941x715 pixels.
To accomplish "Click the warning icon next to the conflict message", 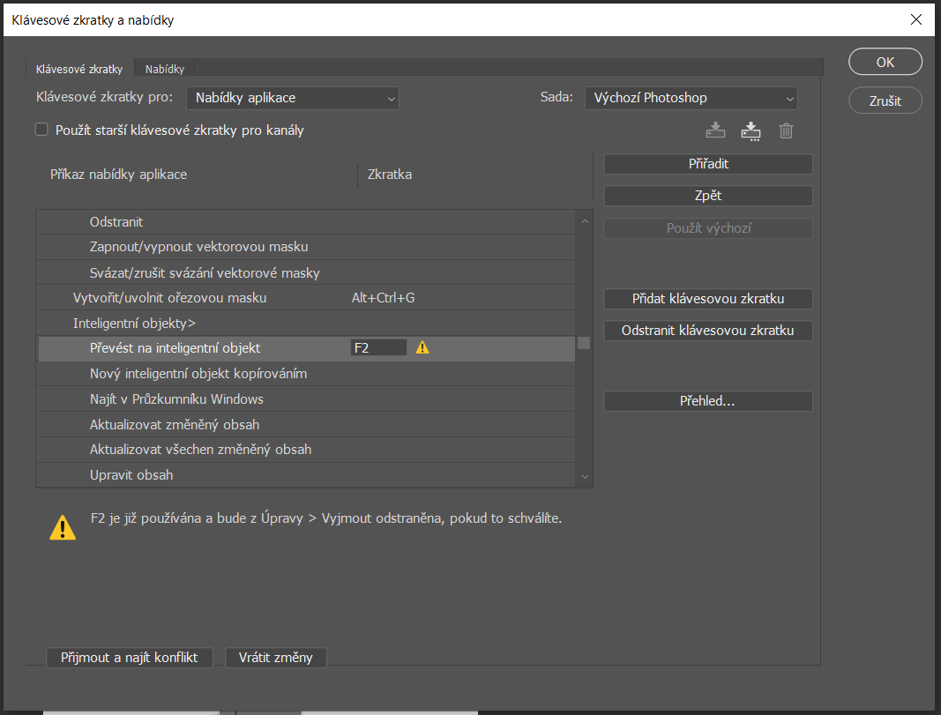I will click(x=63, y=527).
